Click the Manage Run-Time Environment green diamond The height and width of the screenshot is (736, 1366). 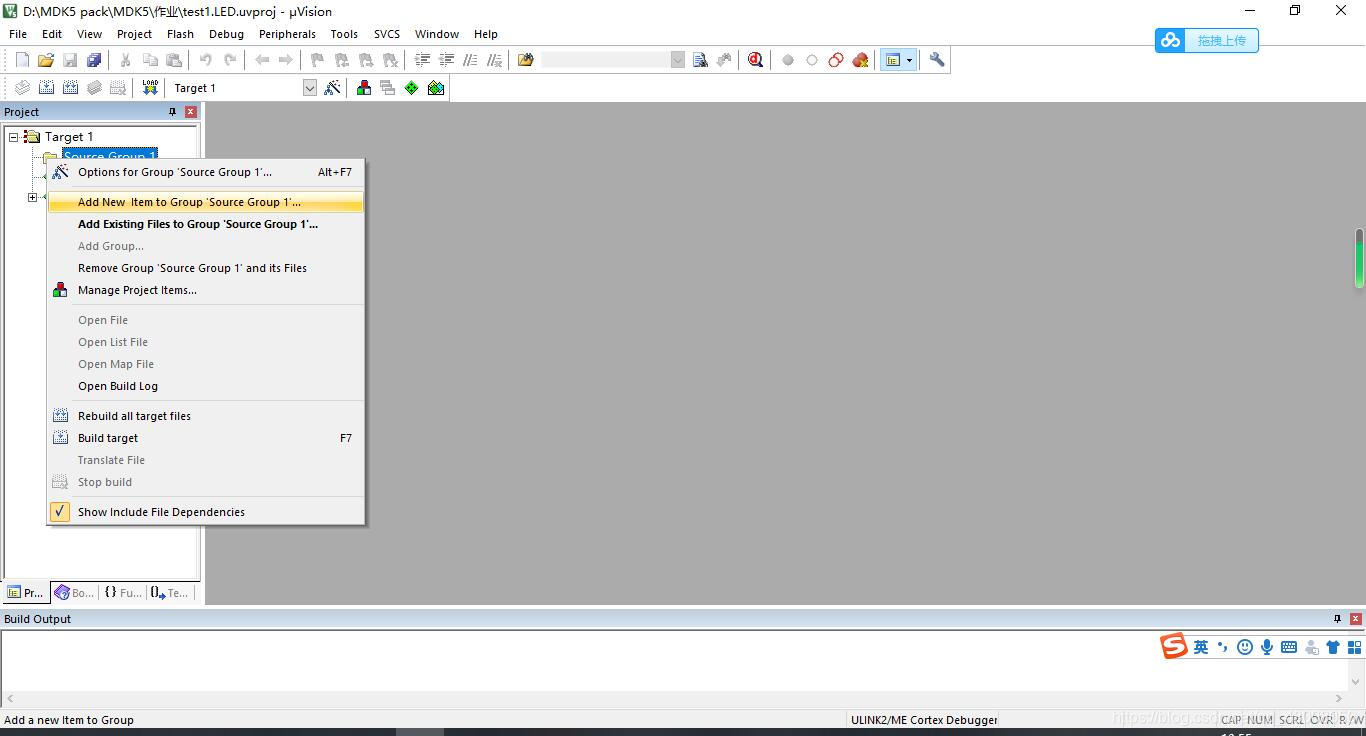(x=412, y=88)
